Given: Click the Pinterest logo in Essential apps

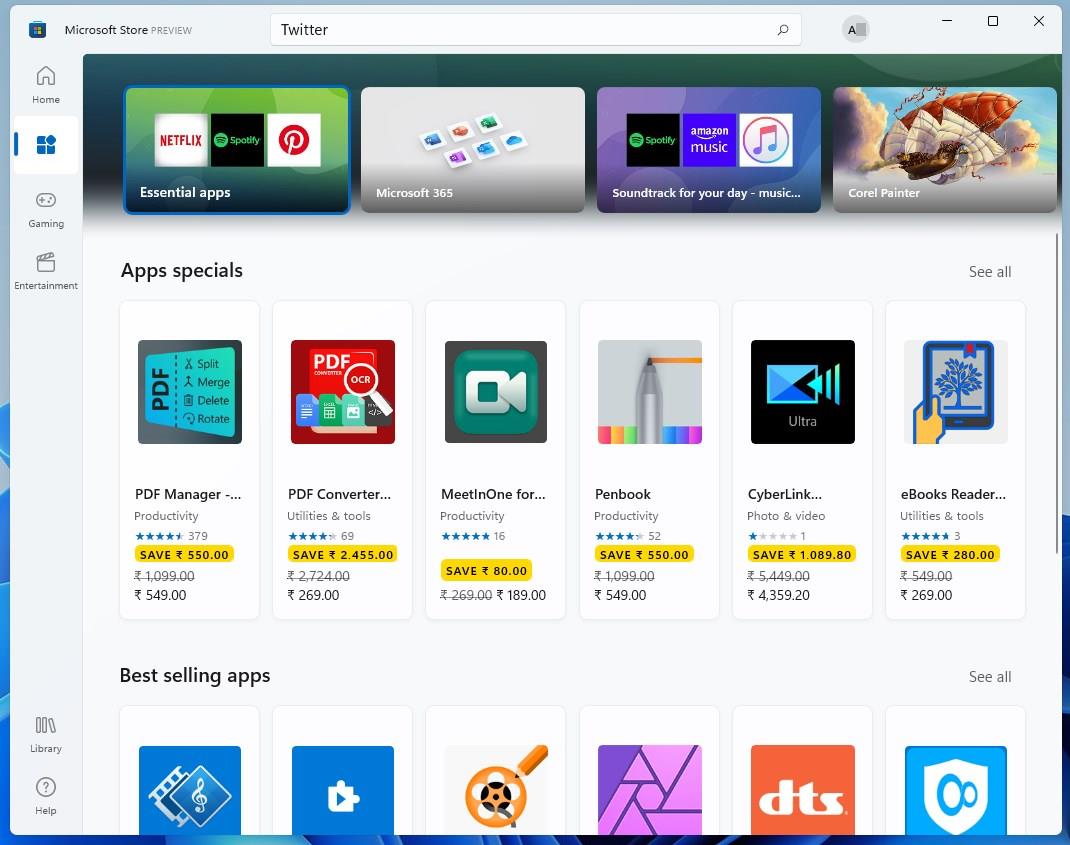Looking at the screenshot, I should (x=293, y=140).
